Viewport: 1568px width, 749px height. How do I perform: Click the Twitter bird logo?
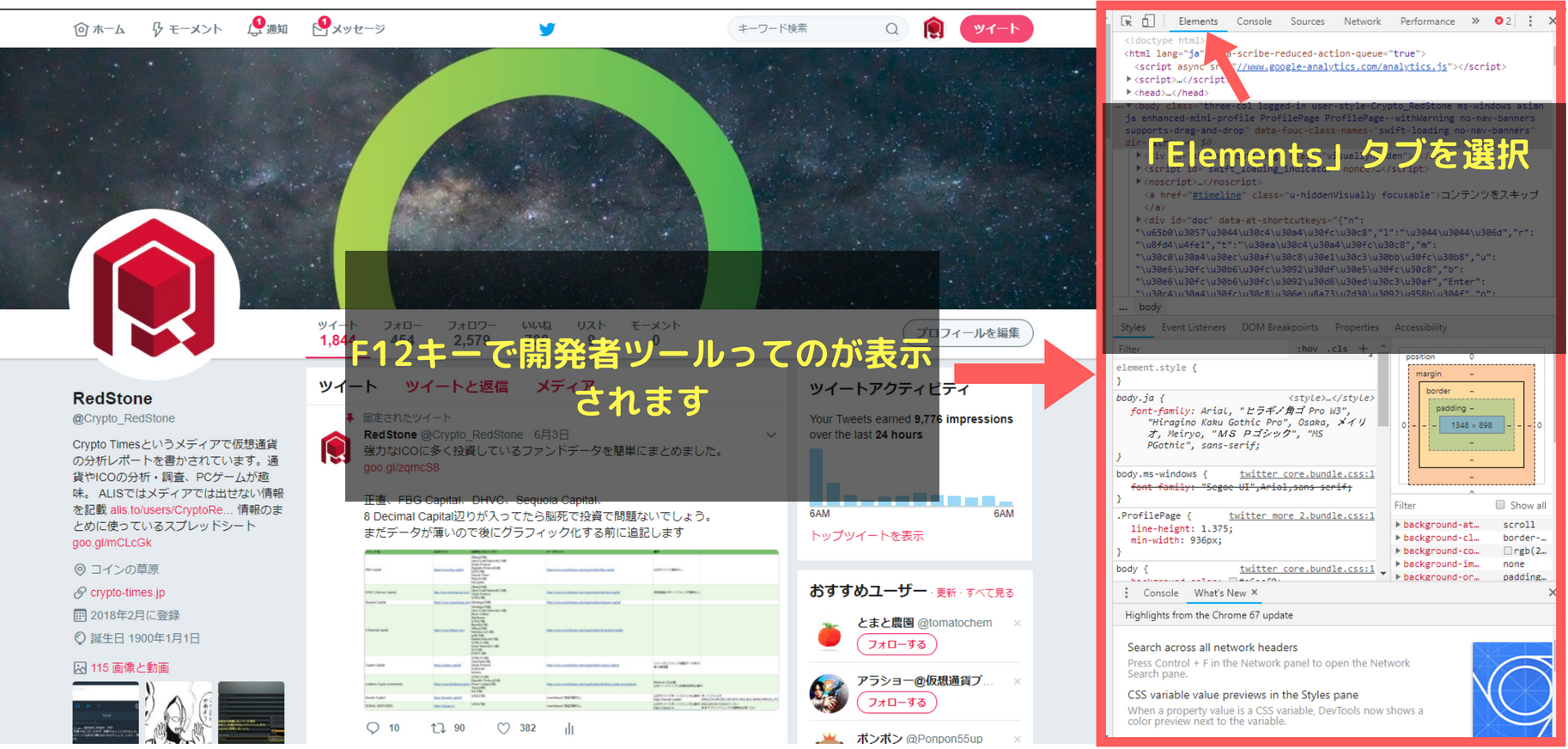(547, 29)
